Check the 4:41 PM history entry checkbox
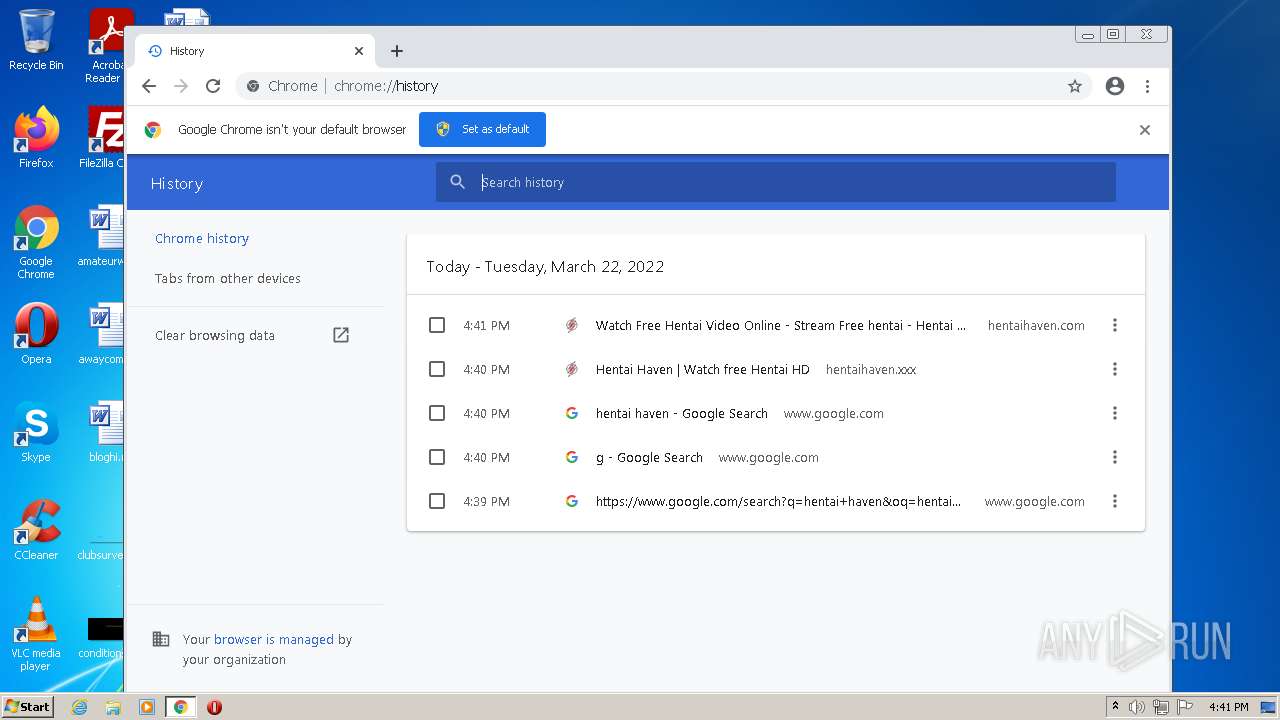Viewport: 1280px width, 720px height. (x=437, y=325)
